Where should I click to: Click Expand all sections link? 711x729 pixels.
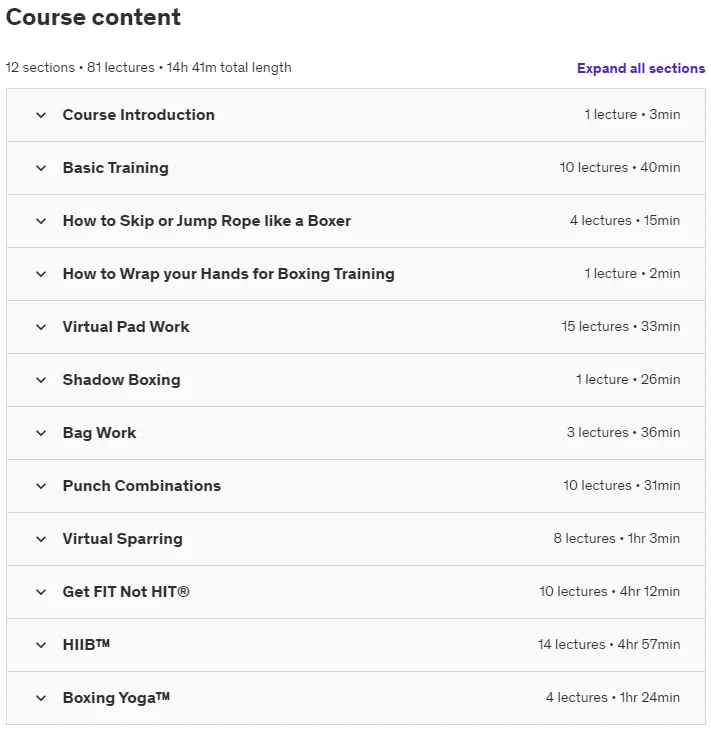641,68
